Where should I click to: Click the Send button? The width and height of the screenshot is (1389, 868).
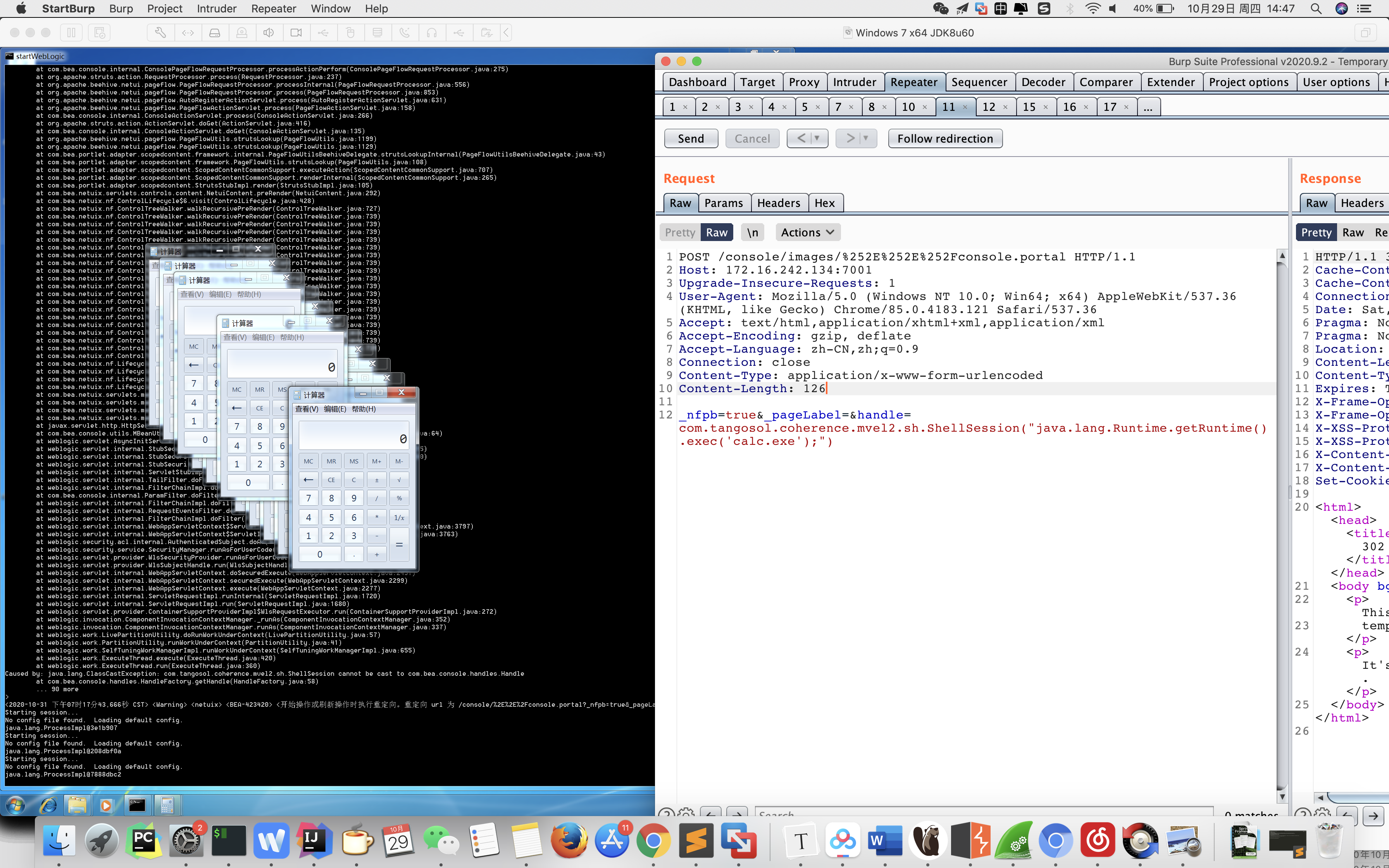(x=691, y=138)
